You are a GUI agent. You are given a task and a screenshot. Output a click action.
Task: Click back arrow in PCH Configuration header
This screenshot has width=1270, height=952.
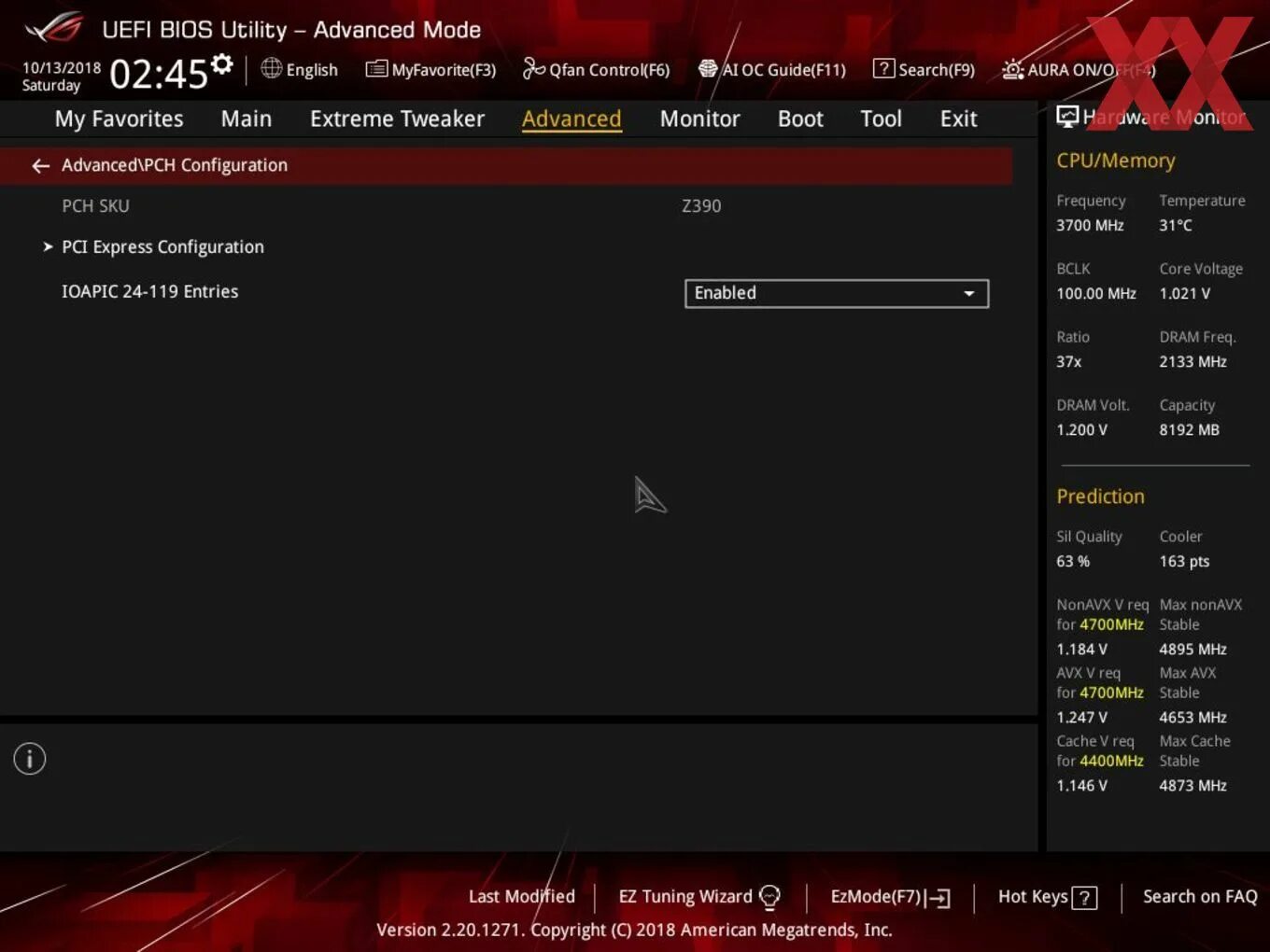point(40,165)
